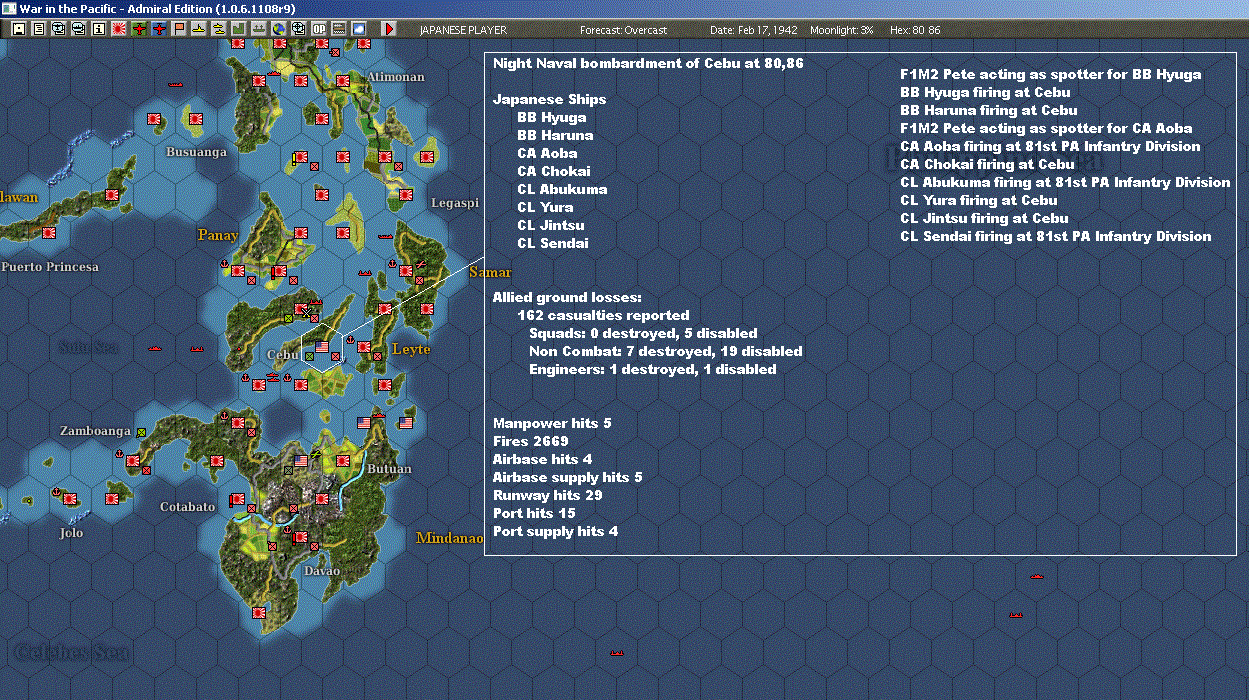Click the Cebu map label
Screen dimensions: 1249x700
[x=283, y=355]
